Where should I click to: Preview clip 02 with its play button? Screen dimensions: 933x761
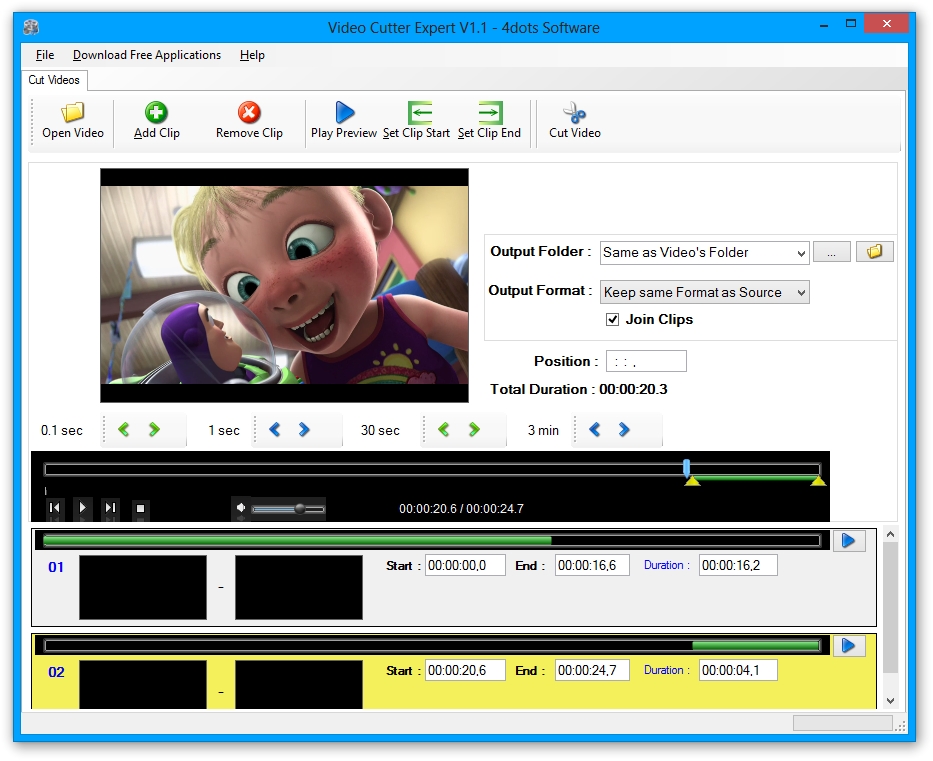tap(848, 646)
